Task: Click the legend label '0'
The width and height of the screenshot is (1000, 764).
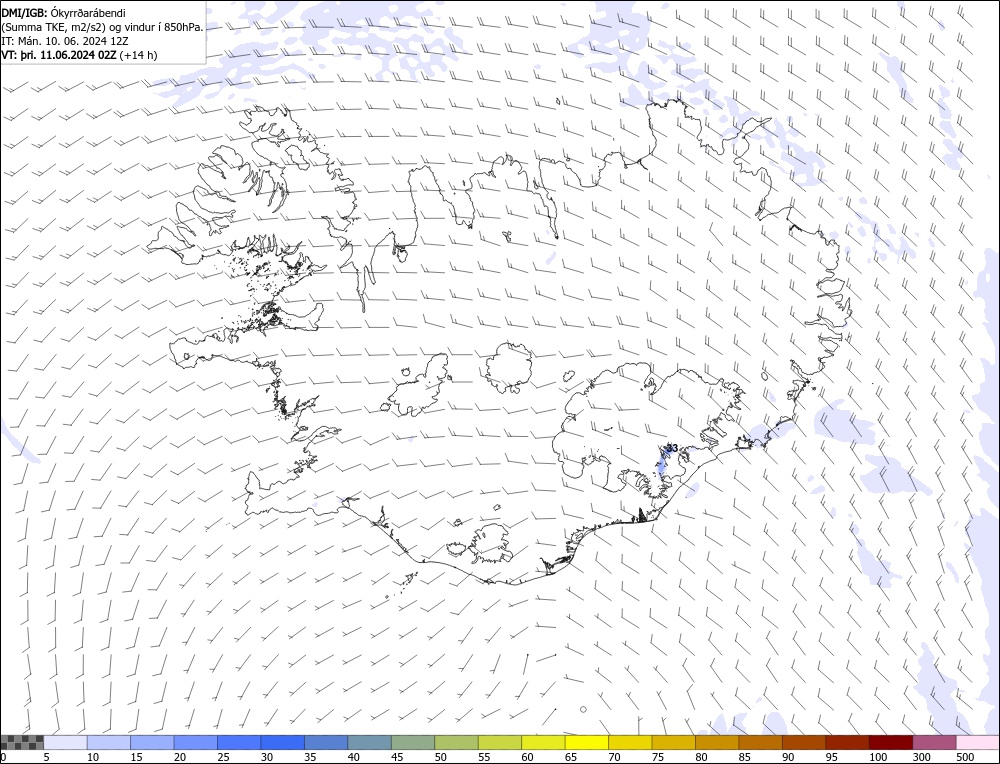Action: 3,757
